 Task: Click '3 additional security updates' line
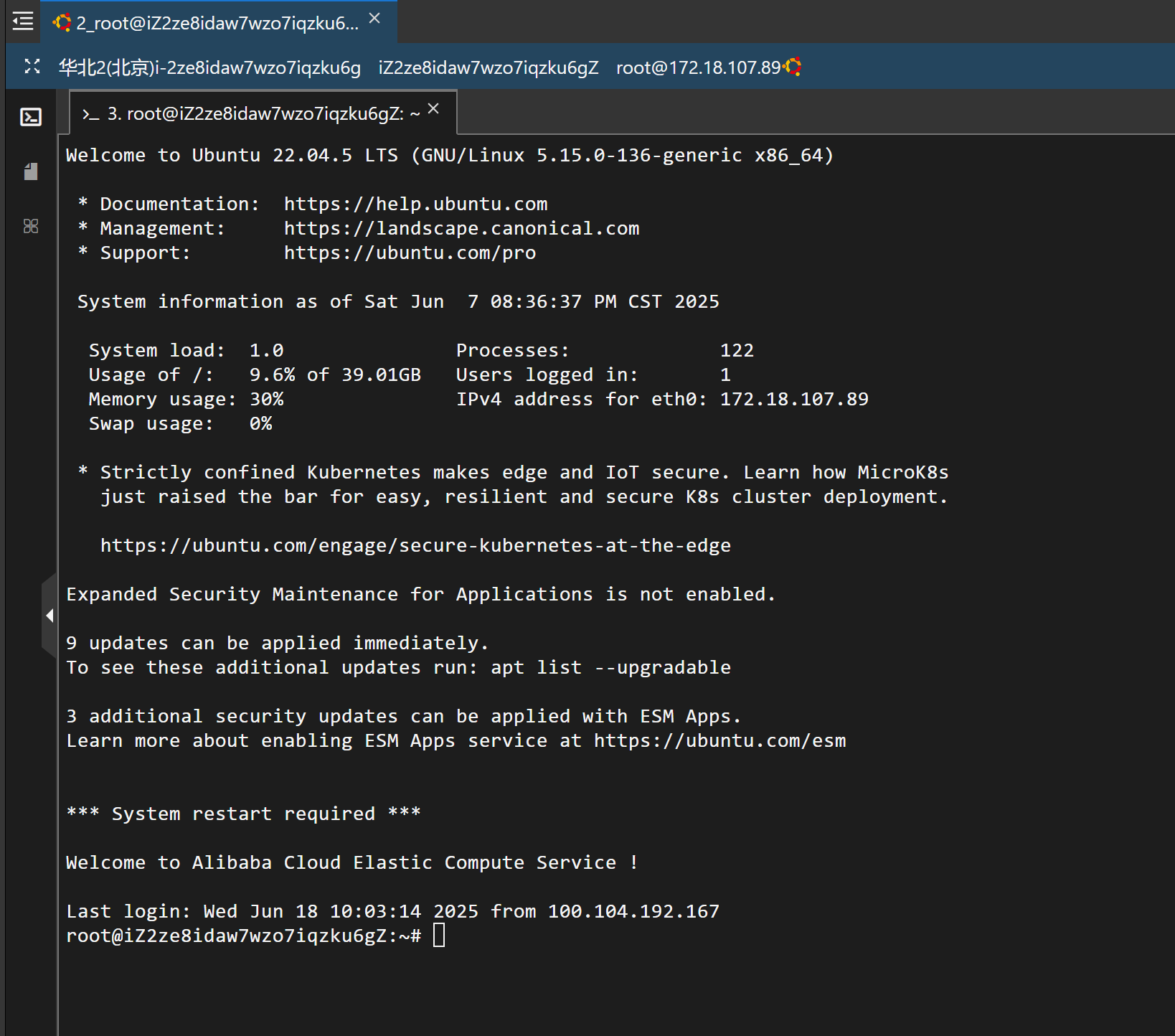[404, 716]
